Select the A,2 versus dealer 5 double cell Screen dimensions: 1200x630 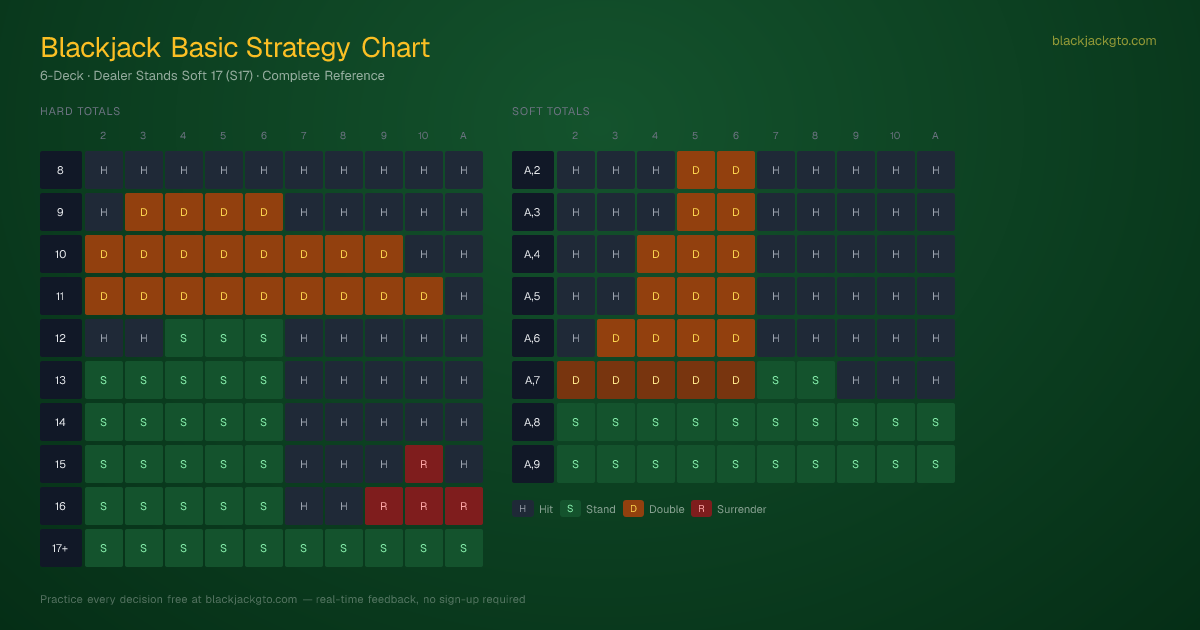(696, 170)
